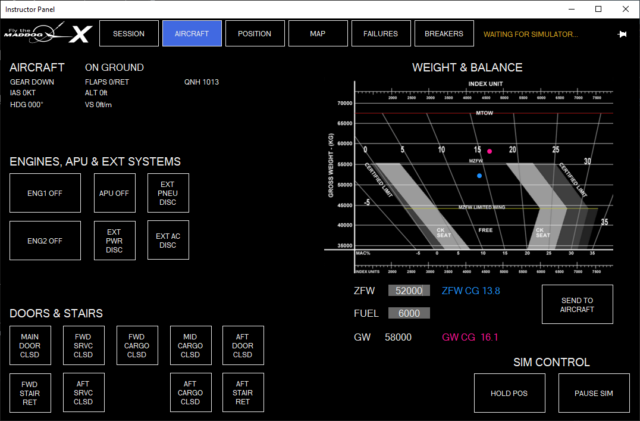The height and width of the screenshot is (421, 640).
Task: Open the SESSION tab
Action: coord(129,34)
